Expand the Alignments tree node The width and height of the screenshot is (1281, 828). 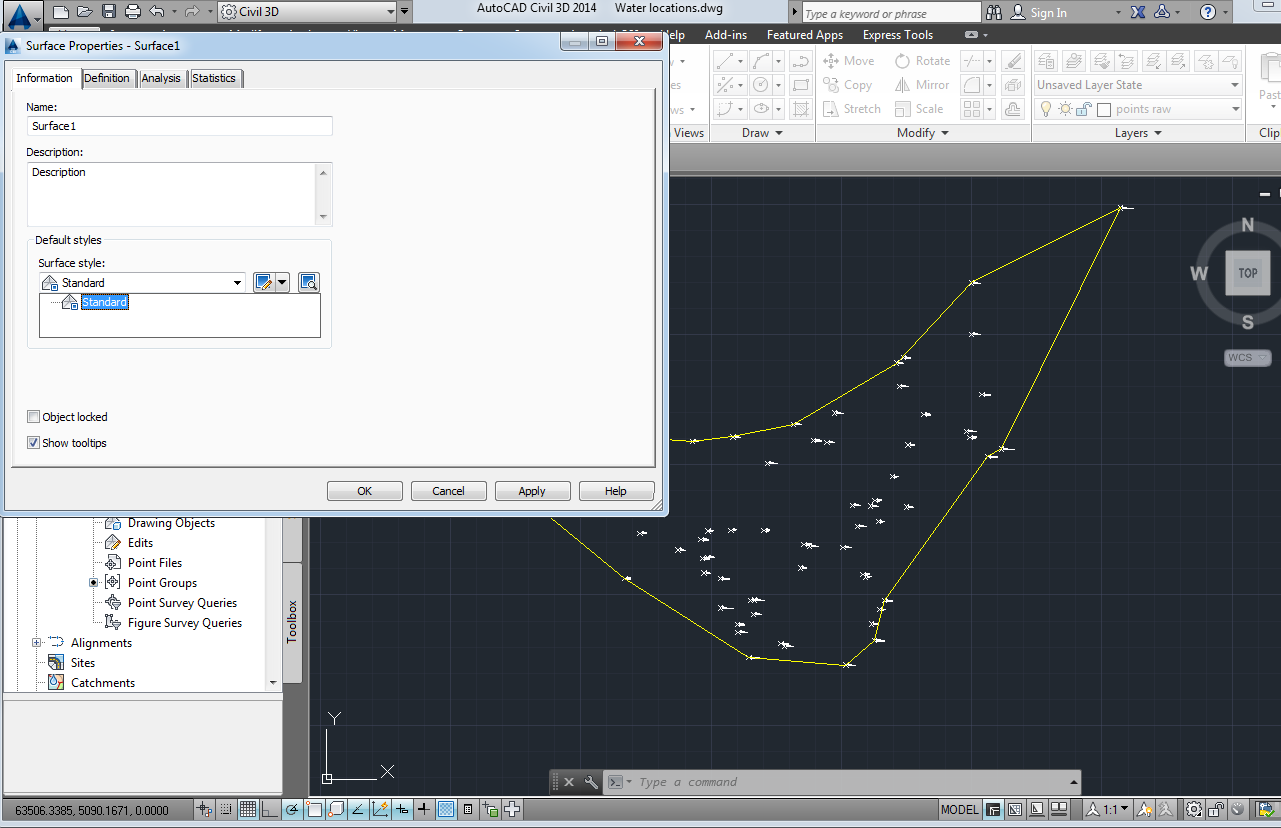click(x=37, y=643)
